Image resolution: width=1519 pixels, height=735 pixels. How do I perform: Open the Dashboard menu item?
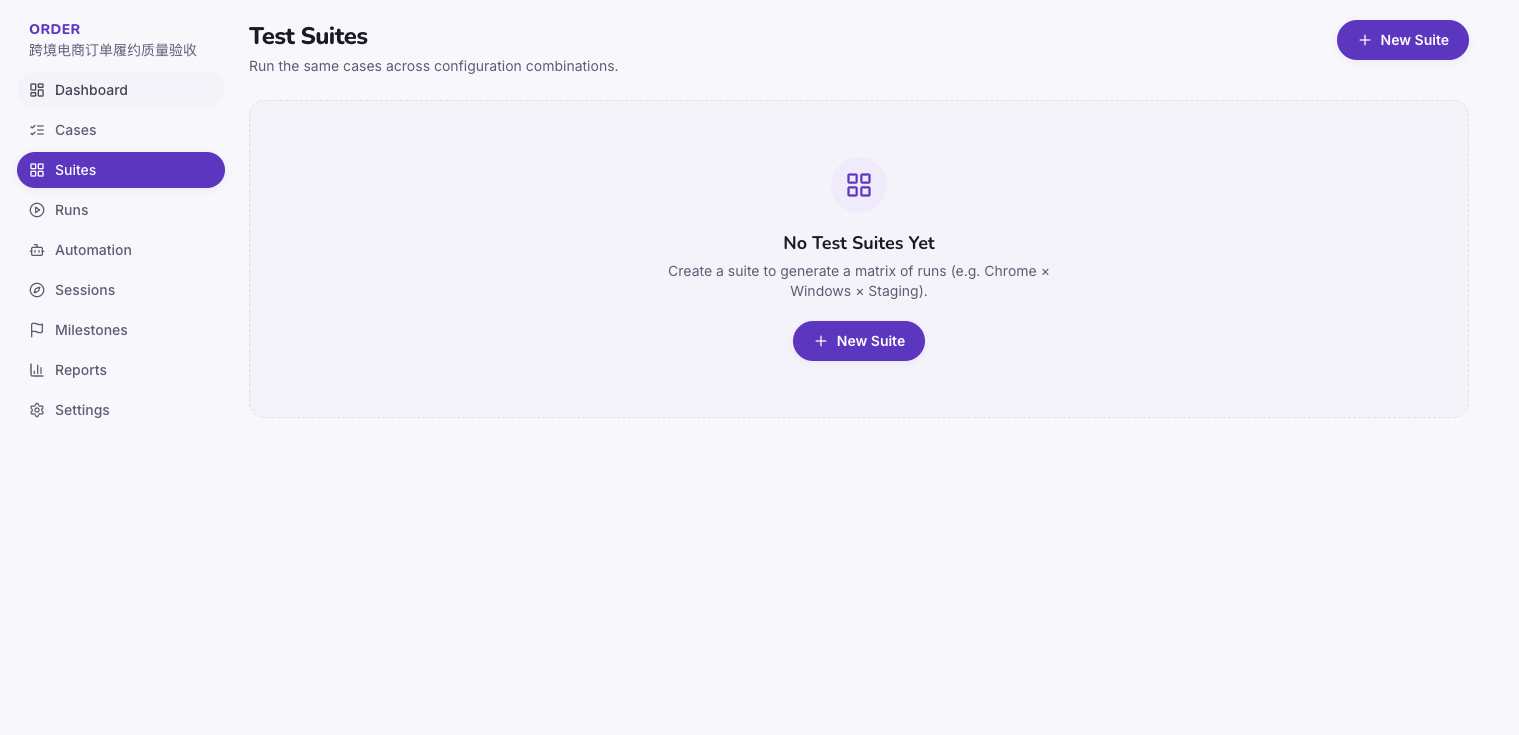pyautogui.click(x=121, y=90)
